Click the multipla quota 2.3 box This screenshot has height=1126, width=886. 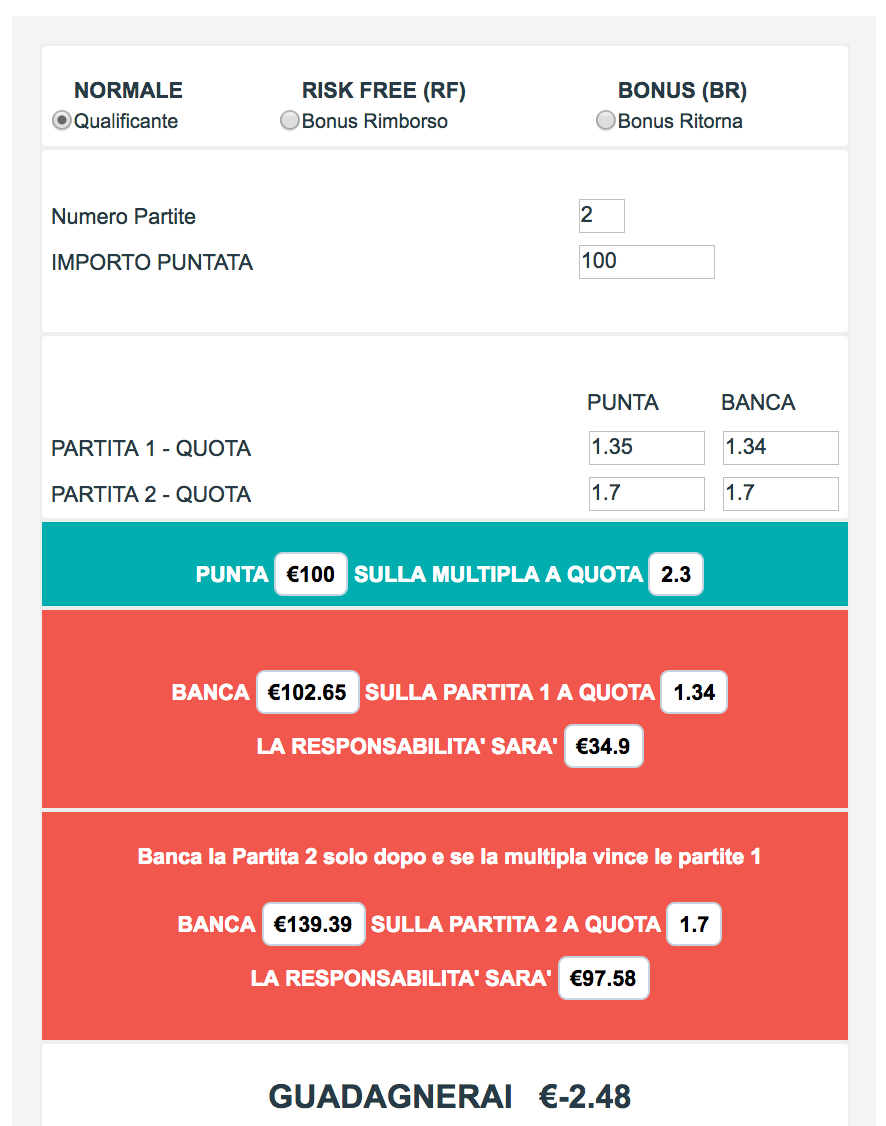point(676,574)
